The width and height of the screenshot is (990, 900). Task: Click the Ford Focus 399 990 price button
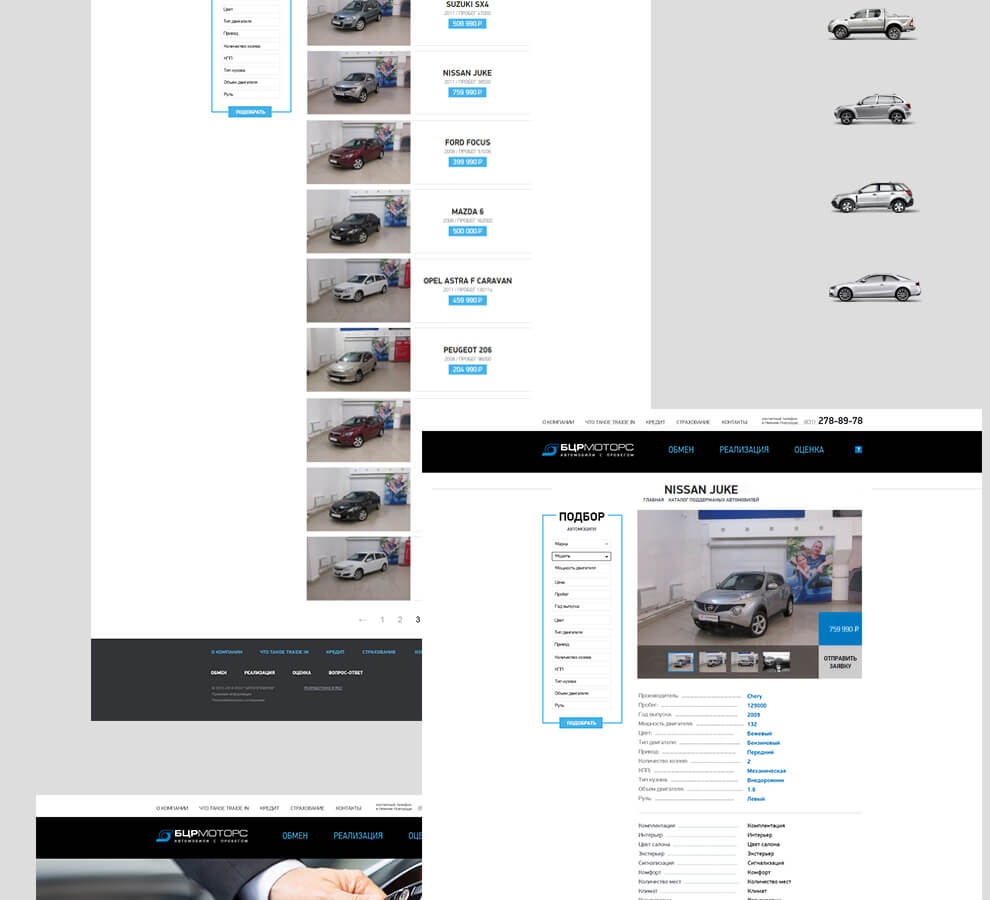point(467,162)
